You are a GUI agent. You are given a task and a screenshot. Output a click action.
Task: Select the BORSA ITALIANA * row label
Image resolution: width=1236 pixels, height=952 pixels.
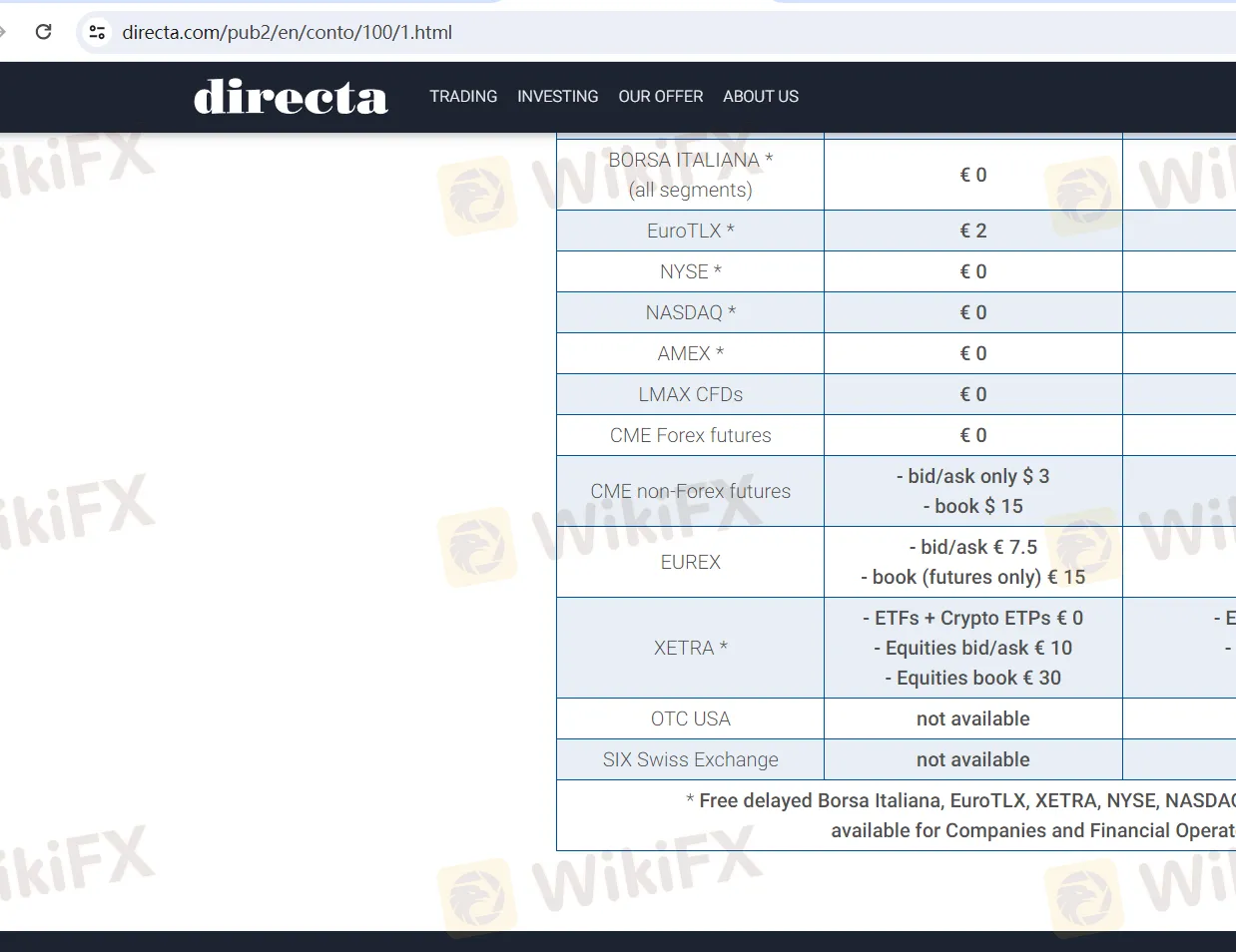click(691, 175)
